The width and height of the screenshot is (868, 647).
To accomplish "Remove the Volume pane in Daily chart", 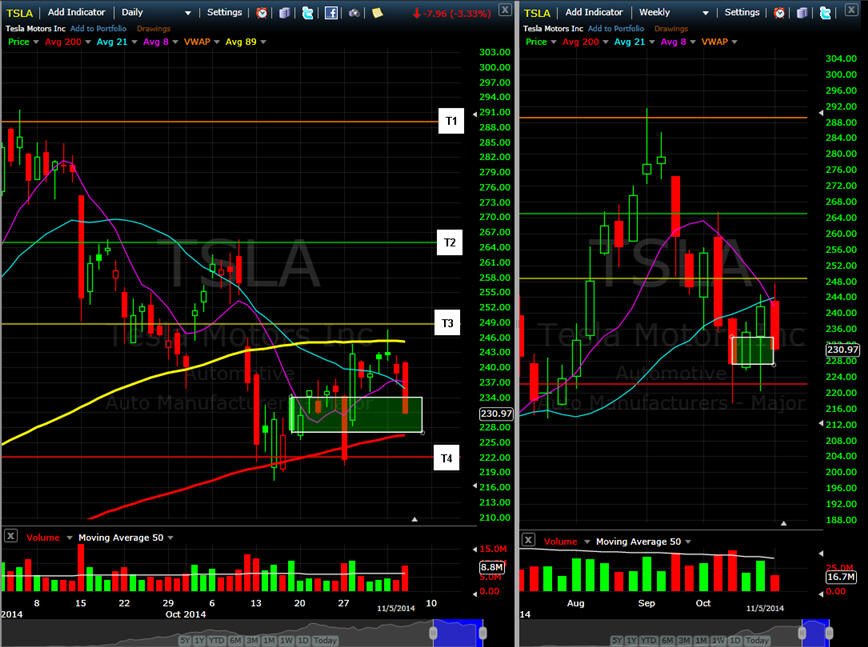I will point(11,536).
